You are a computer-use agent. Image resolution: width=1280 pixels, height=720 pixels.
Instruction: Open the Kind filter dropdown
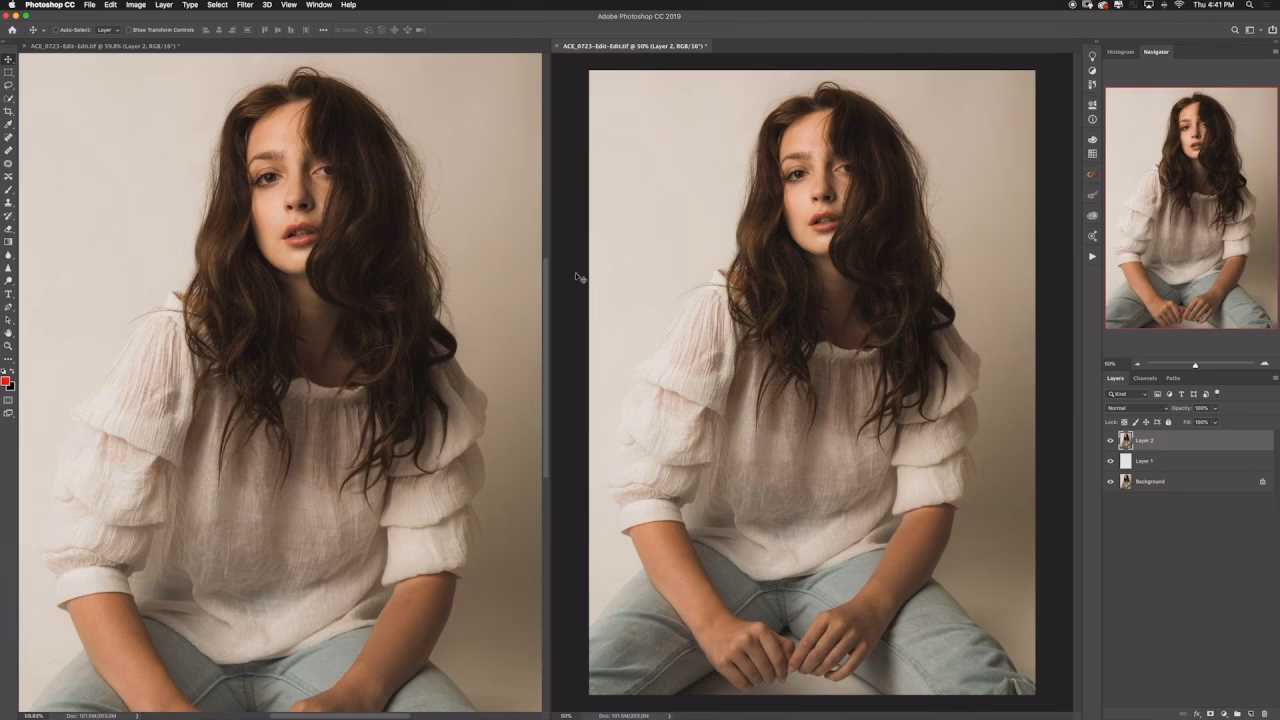point(1127,394)
